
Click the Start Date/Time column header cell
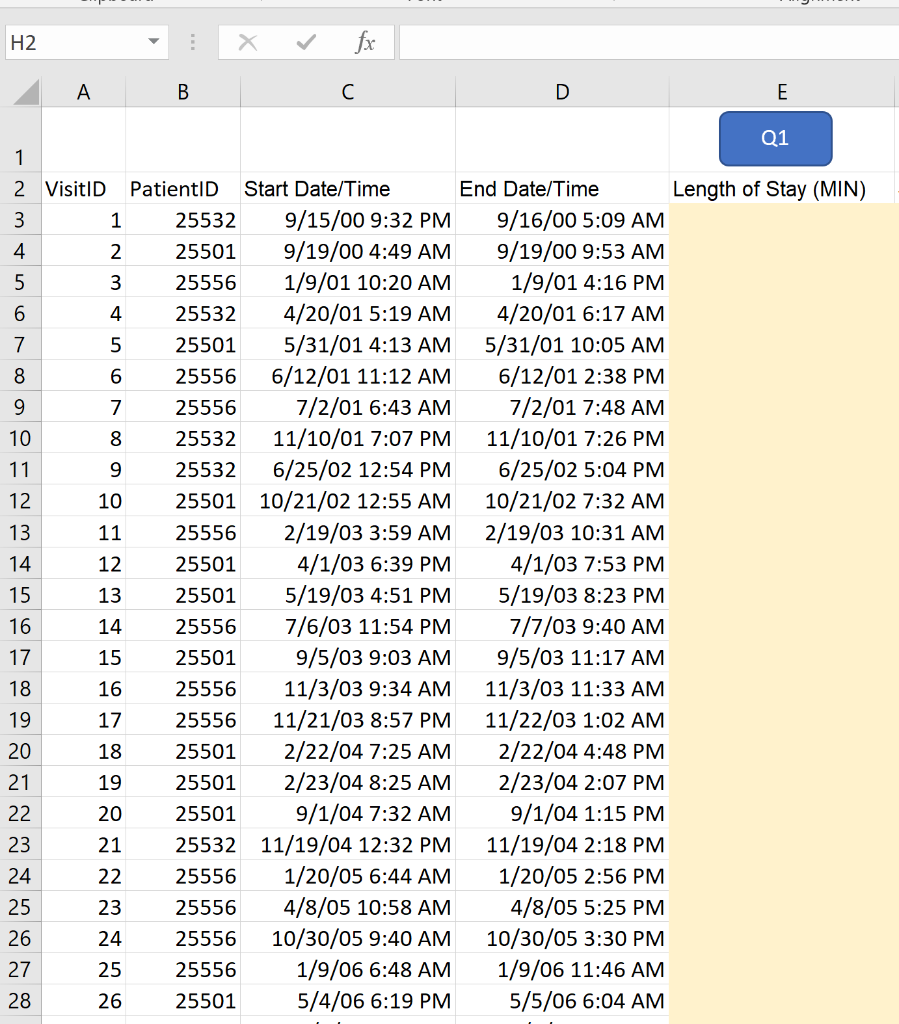point(347,188)
